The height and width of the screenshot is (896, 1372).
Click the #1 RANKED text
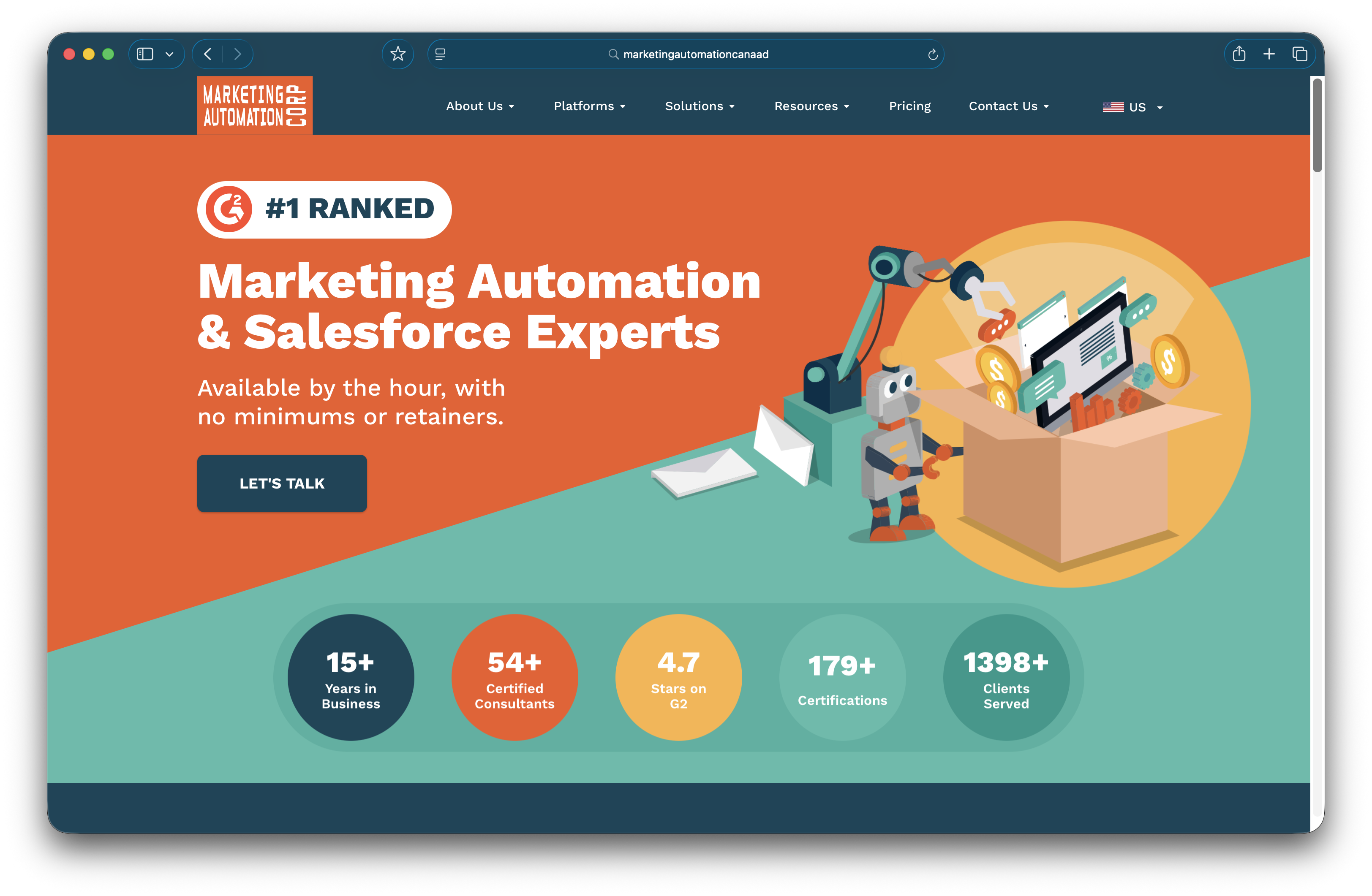(349, 209)
